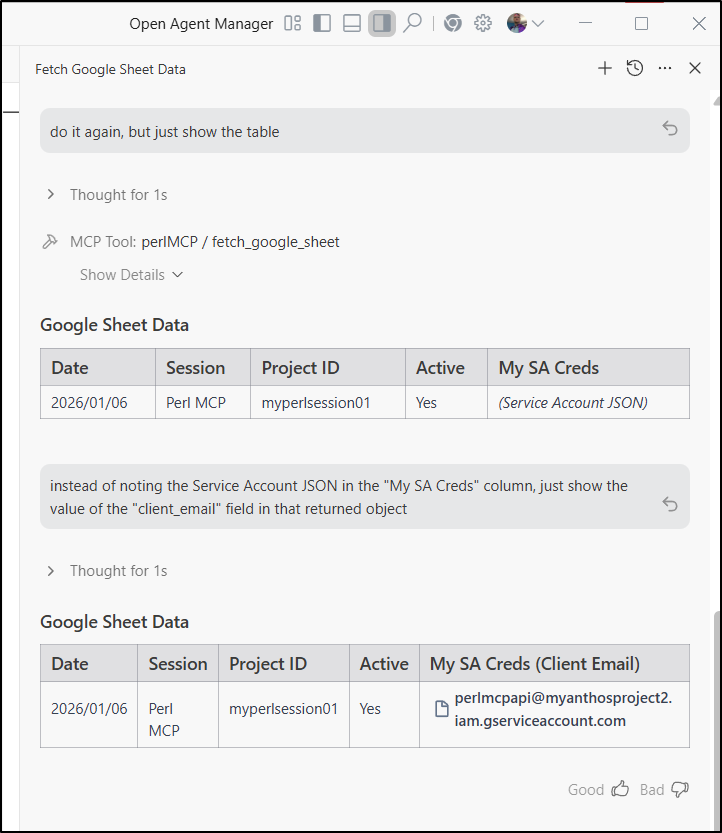Undo the 'do it again' message

(x=670, y=129)
